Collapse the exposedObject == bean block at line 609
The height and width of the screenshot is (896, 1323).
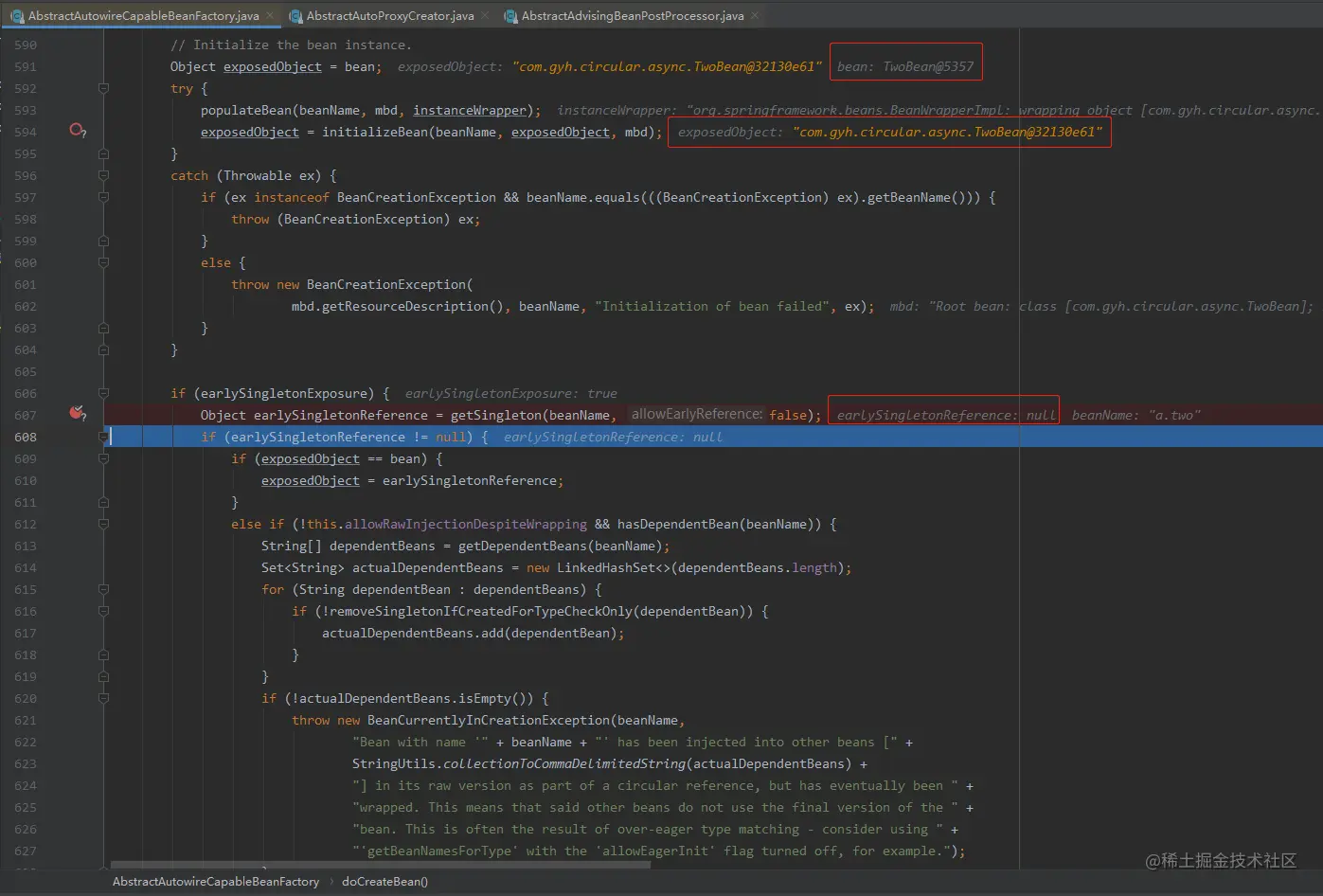(104, 458)
